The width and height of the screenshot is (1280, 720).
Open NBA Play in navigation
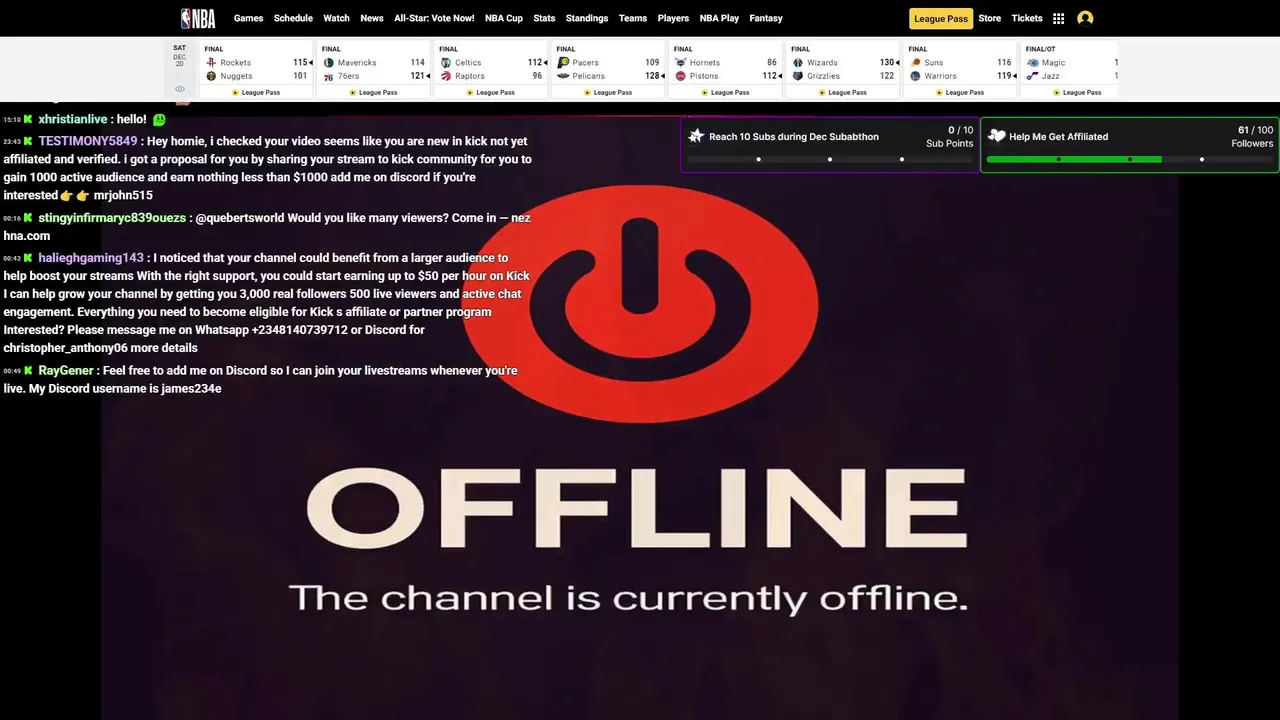pyautogui.click(x=719, y=18)
